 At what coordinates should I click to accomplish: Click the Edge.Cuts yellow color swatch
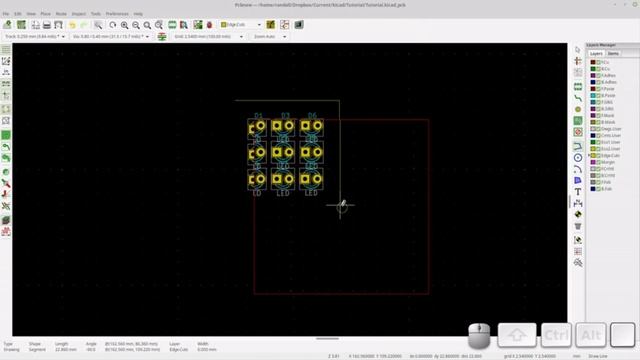click(x=593, y=156)
